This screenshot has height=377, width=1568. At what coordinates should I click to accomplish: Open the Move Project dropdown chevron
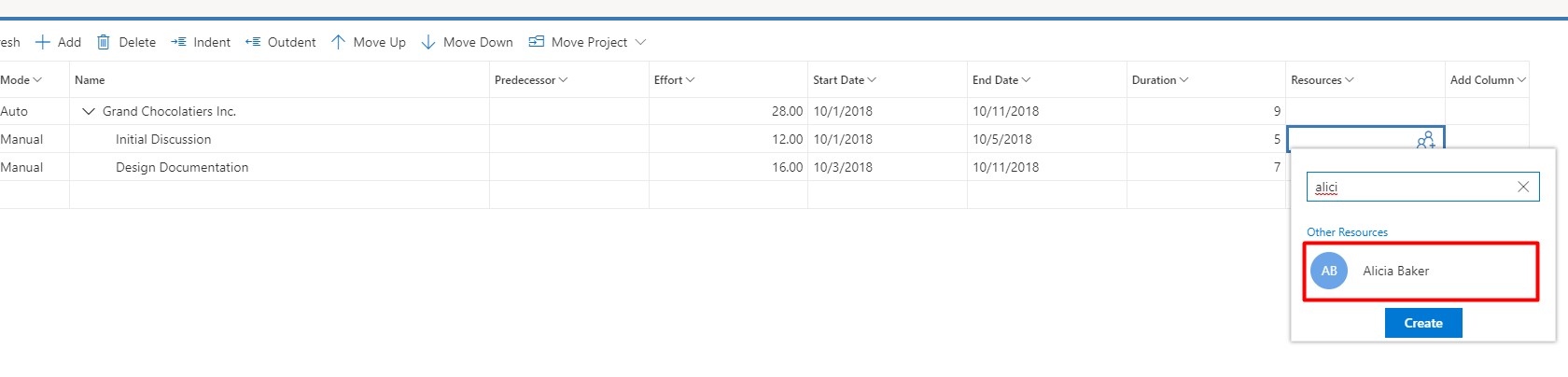coord(640,42)
